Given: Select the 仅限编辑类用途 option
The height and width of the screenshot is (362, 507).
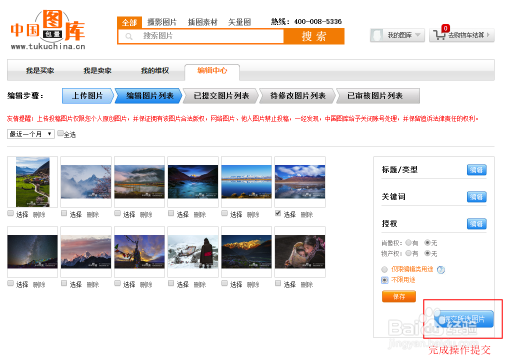Looking at the screenshot, I should click(385, 269).
